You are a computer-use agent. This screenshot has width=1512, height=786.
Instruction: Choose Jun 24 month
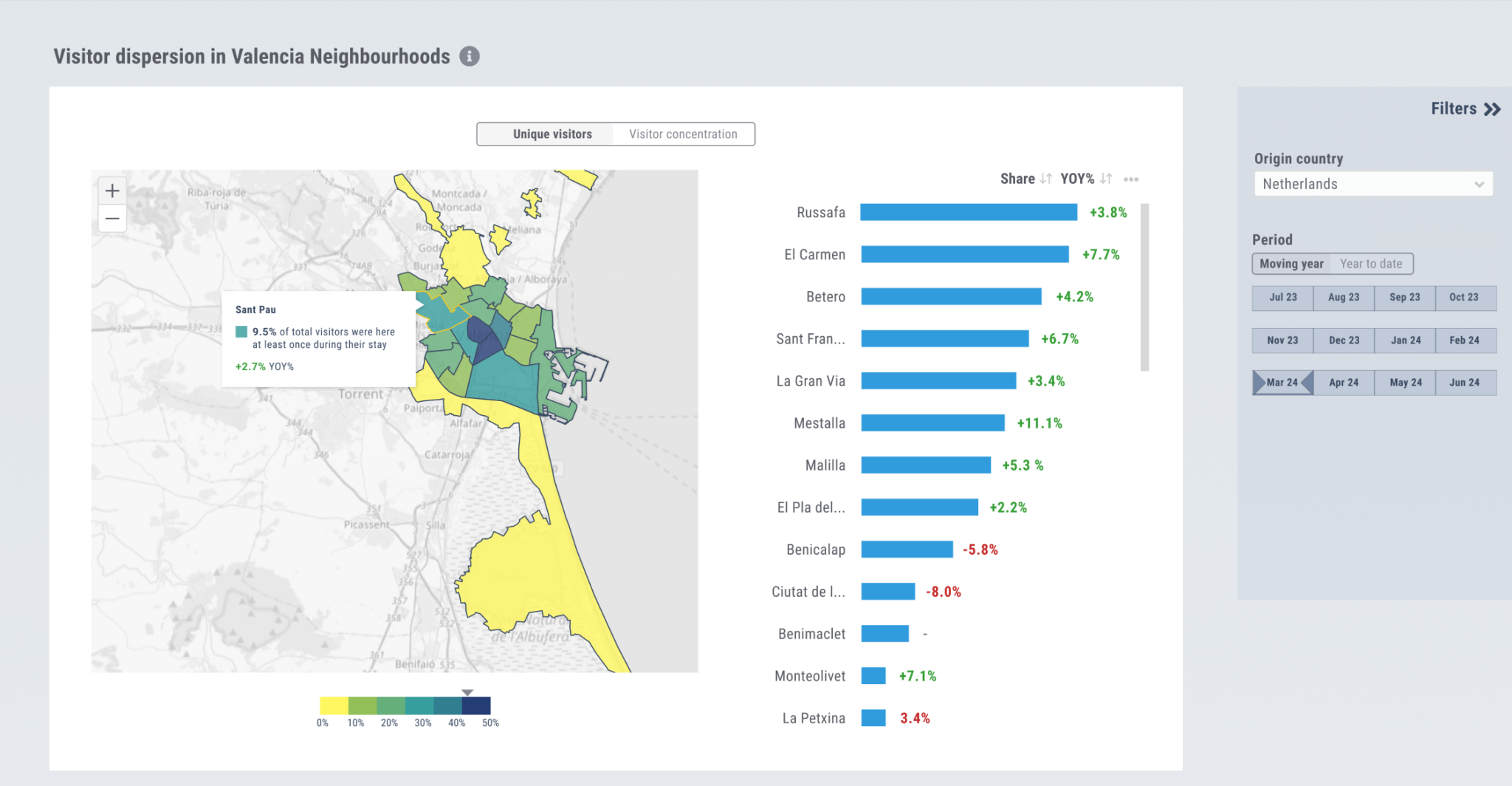1465,383
